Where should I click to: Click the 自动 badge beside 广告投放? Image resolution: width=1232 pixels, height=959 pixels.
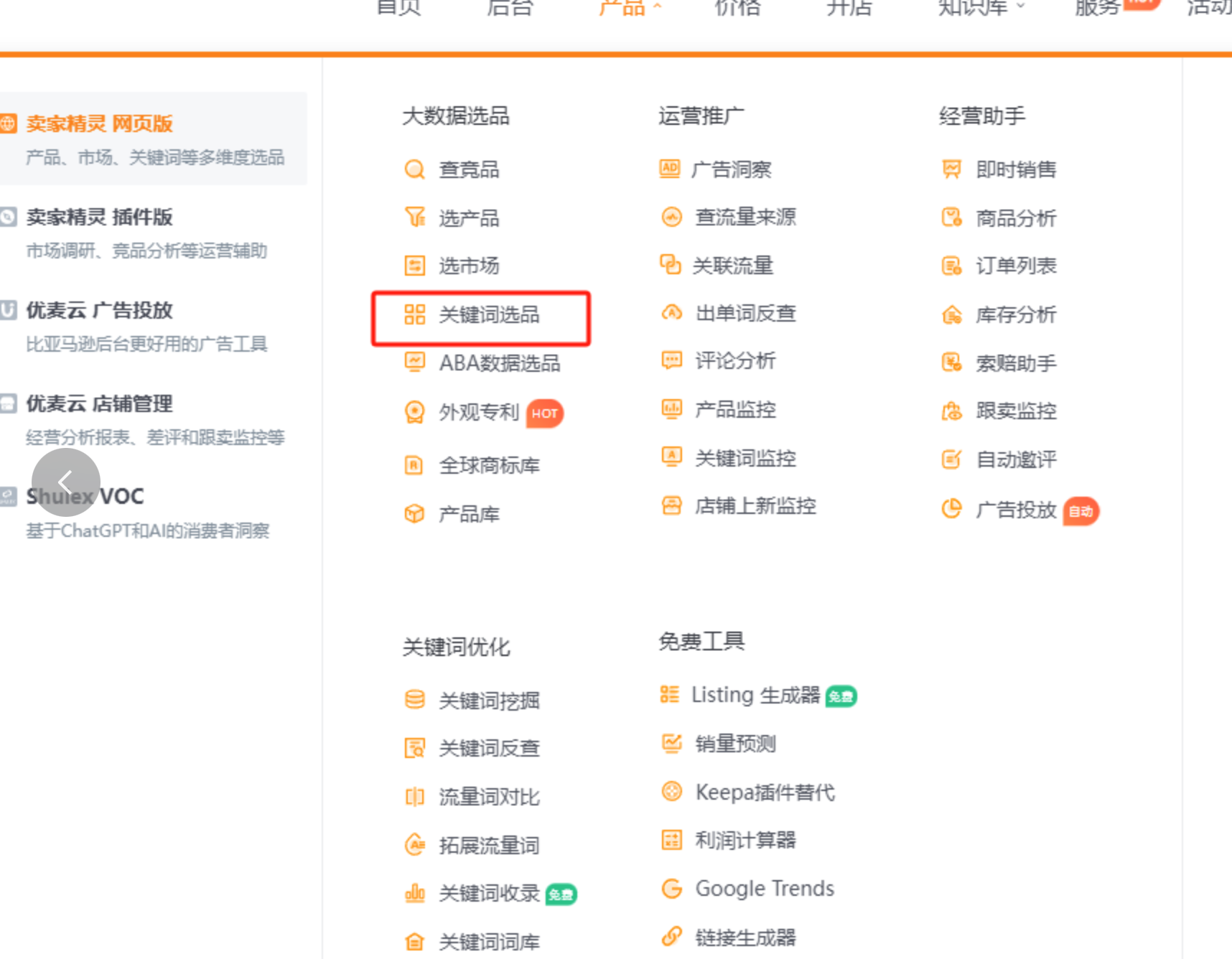[1081, 511]
